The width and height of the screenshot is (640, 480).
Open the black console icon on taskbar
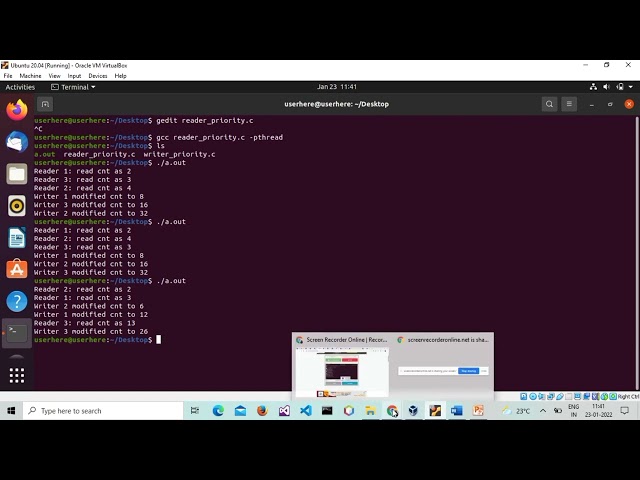[x=327, y=411]
